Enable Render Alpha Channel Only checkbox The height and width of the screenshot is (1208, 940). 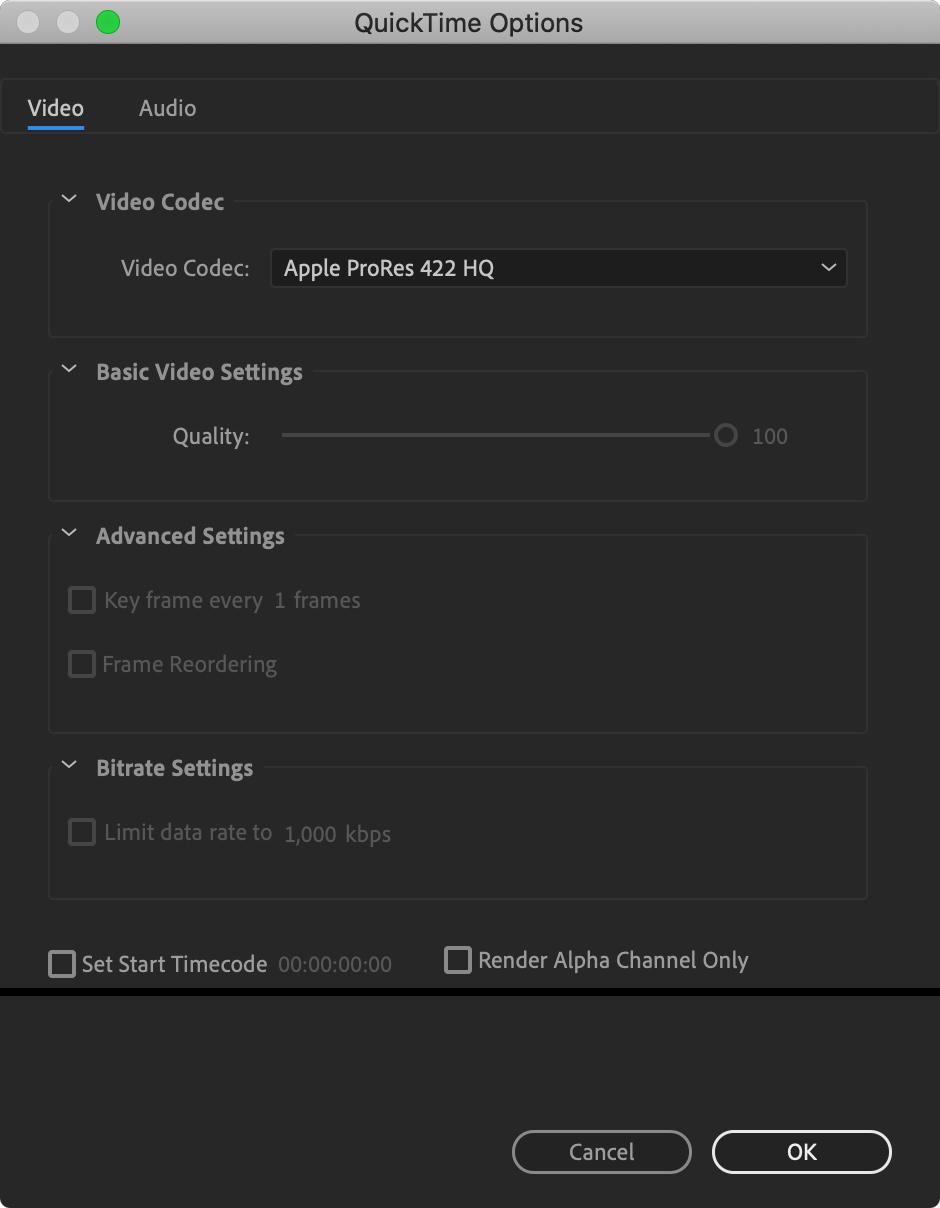[458, 960]
